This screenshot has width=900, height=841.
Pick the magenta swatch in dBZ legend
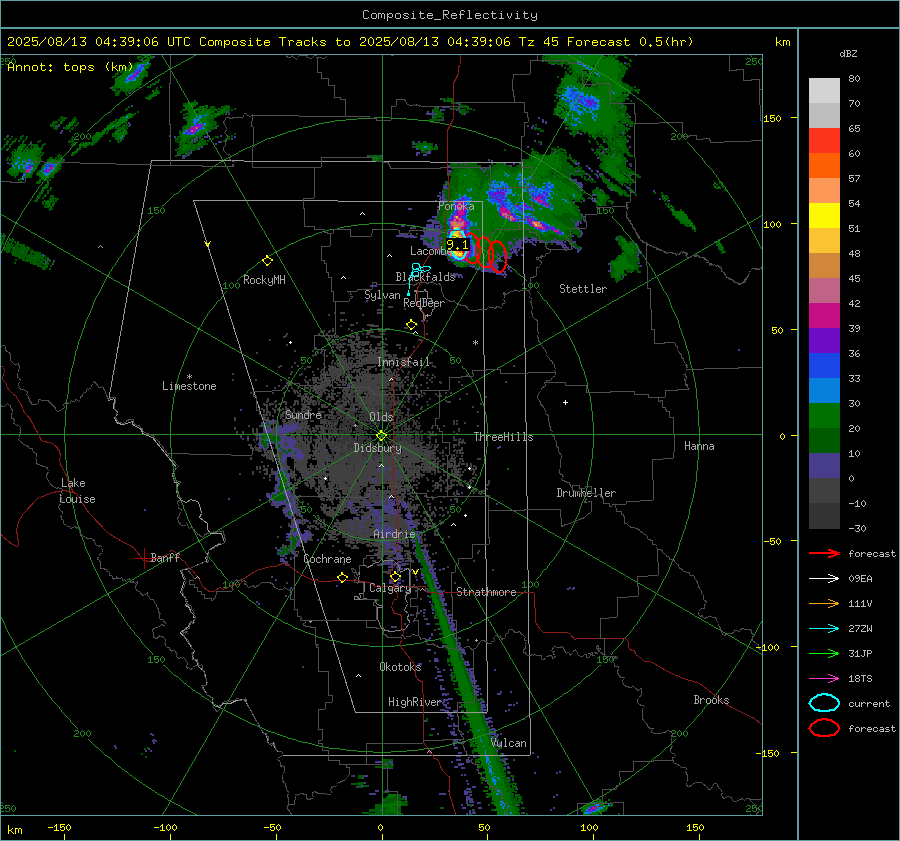pyautogui.click(x=824, y=316)
